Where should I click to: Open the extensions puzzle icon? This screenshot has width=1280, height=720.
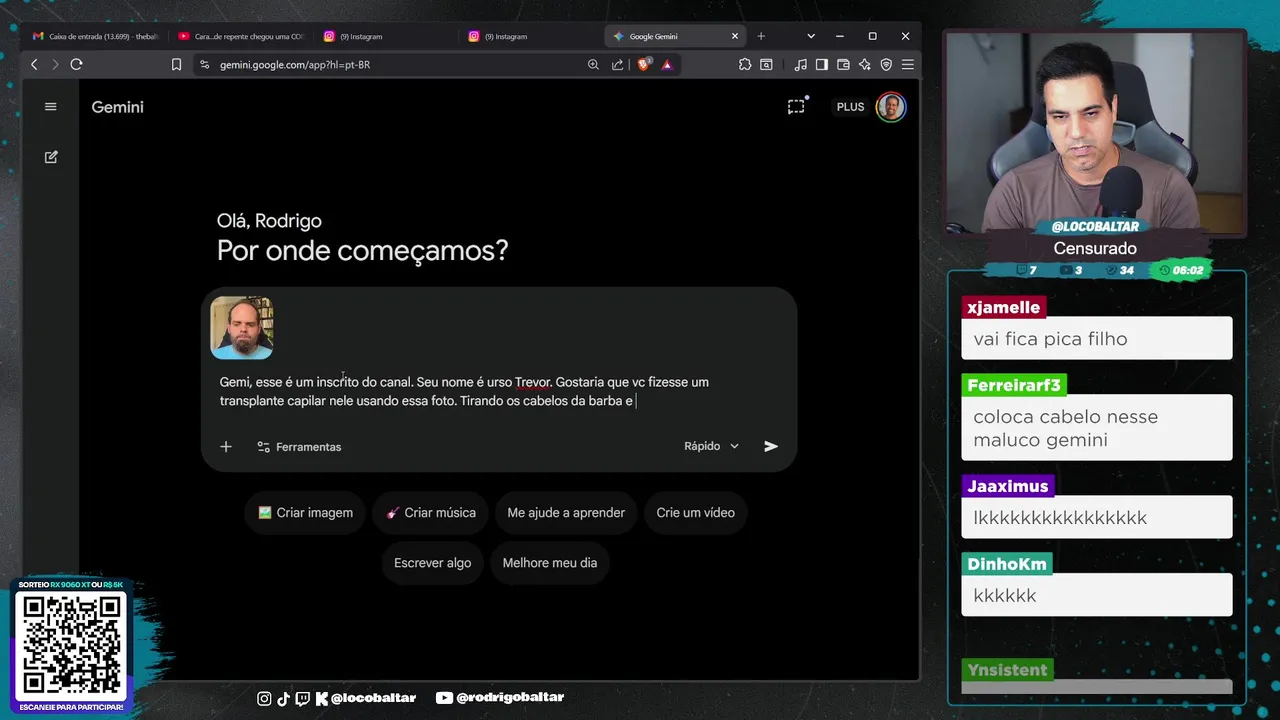745,64
